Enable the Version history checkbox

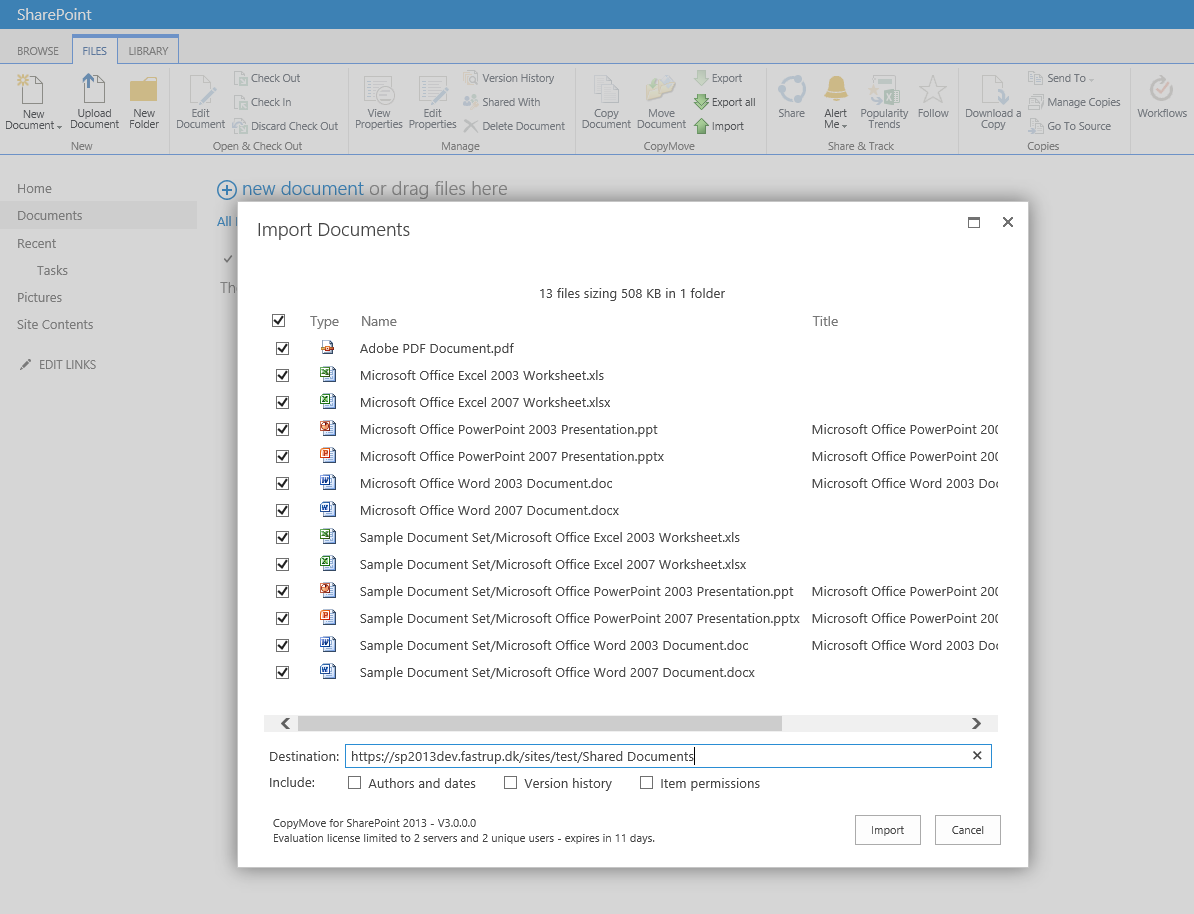[x=510, y=783]
